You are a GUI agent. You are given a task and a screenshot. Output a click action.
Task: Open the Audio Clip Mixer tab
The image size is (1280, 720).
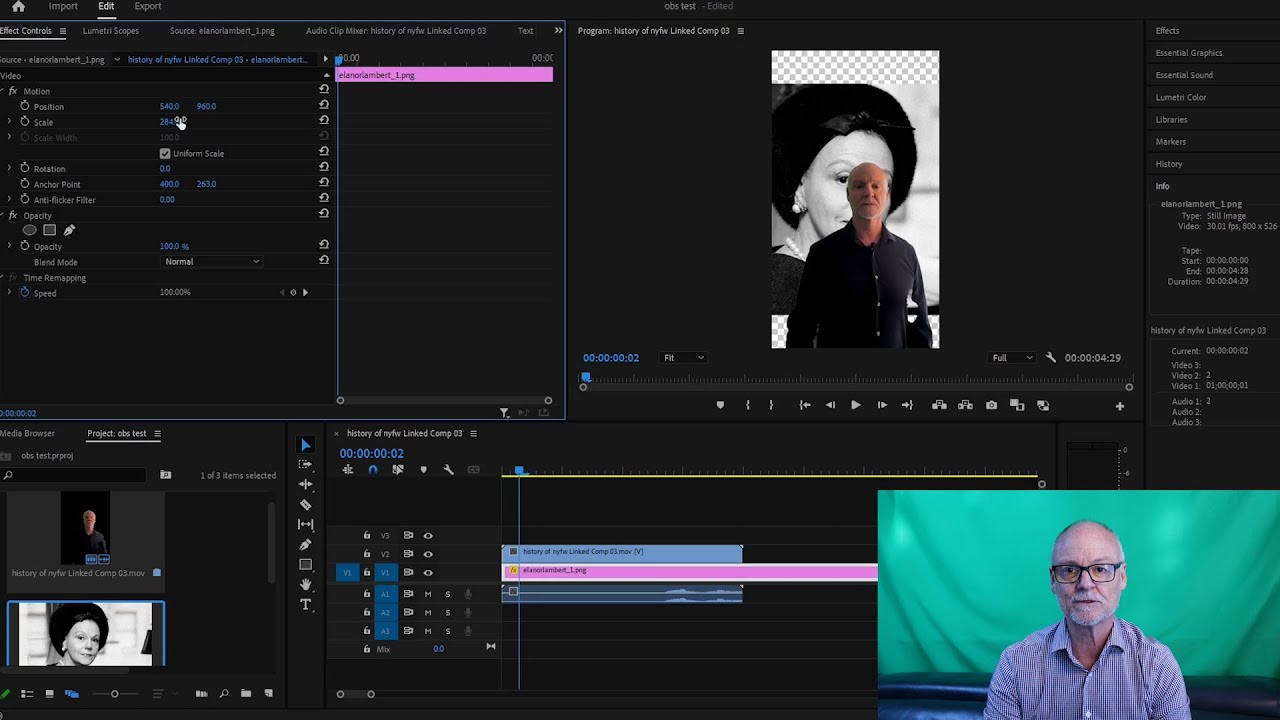point(396,31)
